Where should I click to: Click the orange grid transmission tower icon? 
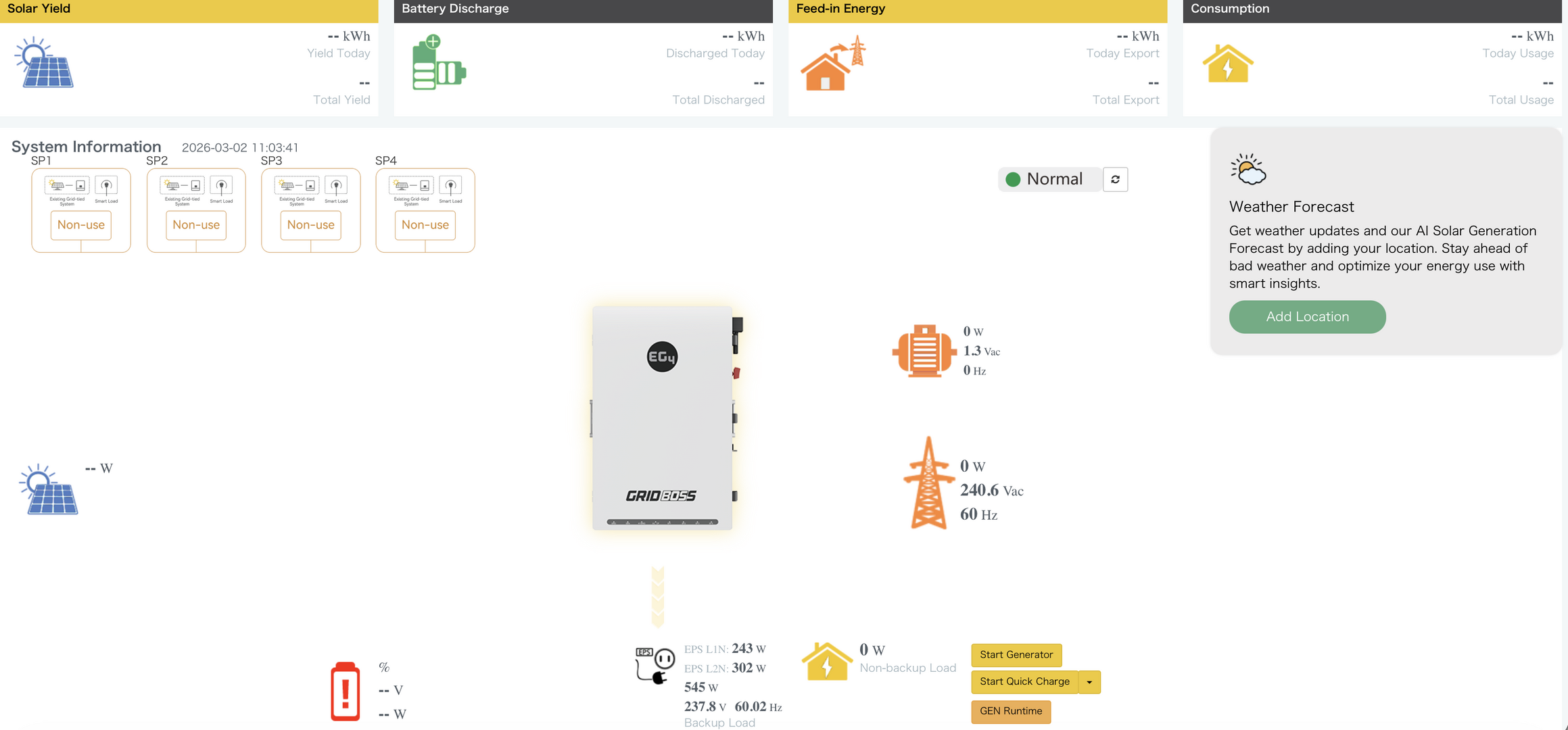pyautogui.click(x=928, y=483)
